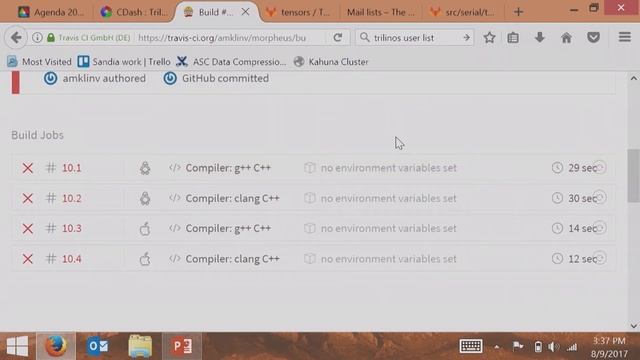This screenshot has width=640, height=360.
Task: Open Firefox from the taskbar
Action: [x=56, y=346]
